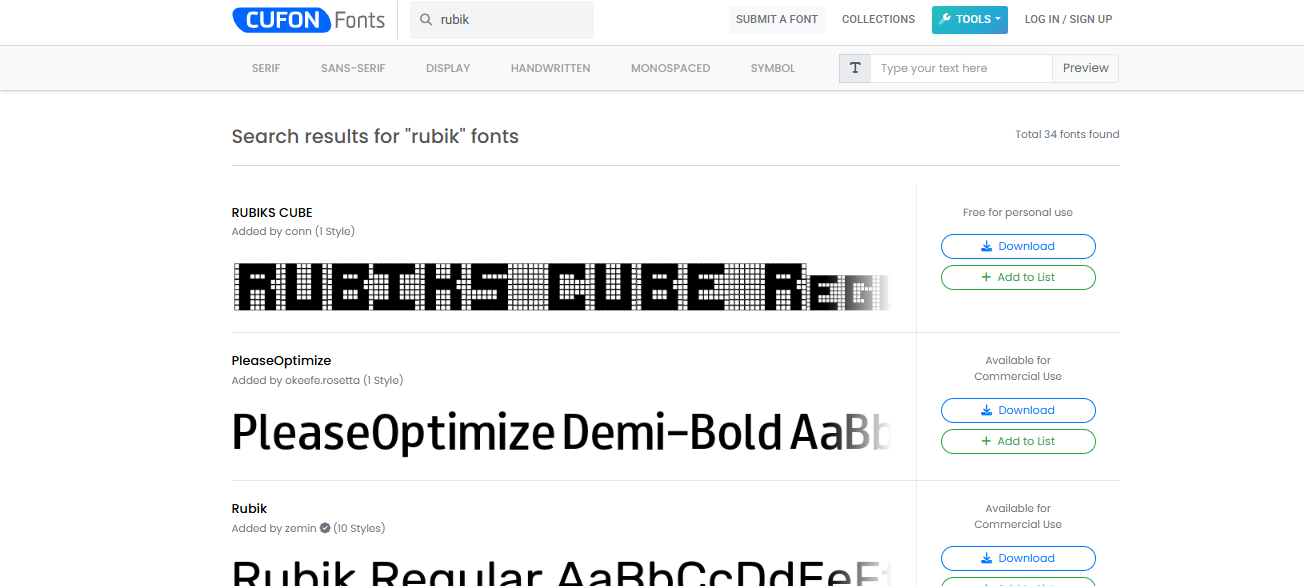Add RUBIKS CUBE to list
1304x586 pixels.
(1018, 277)
